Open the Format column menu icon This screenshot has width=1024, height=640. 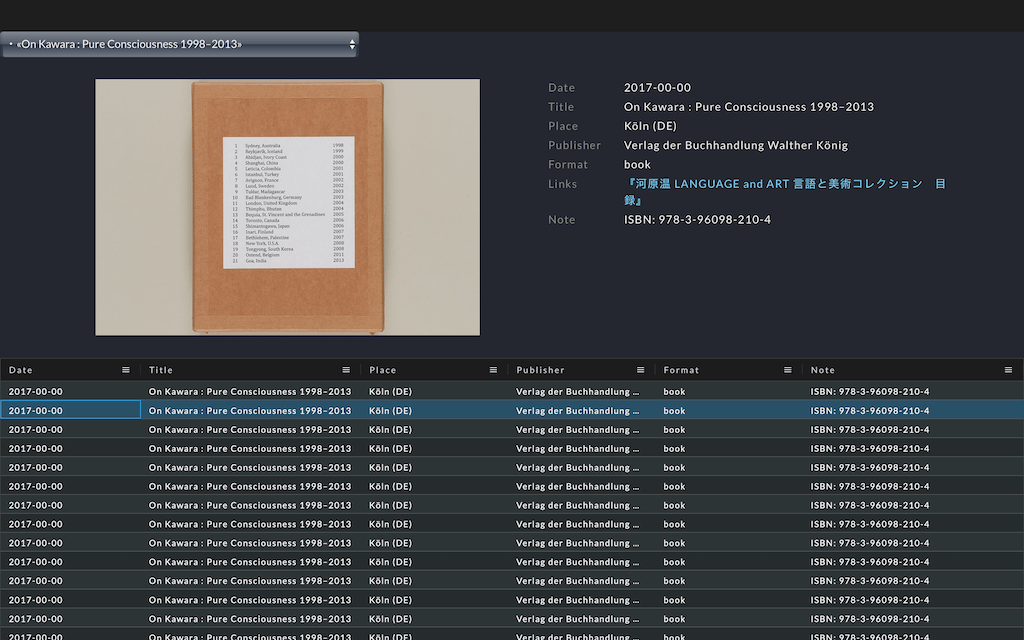(788, 370)
